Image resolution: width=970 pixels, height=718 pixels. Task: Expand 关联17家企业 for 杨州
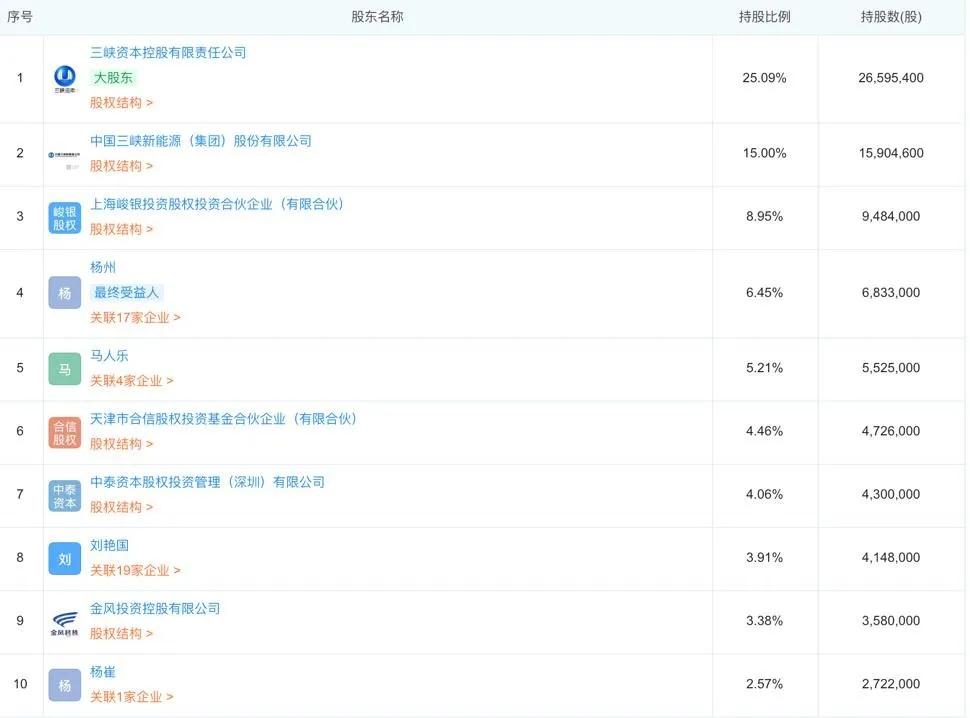[x=135, y=318]
